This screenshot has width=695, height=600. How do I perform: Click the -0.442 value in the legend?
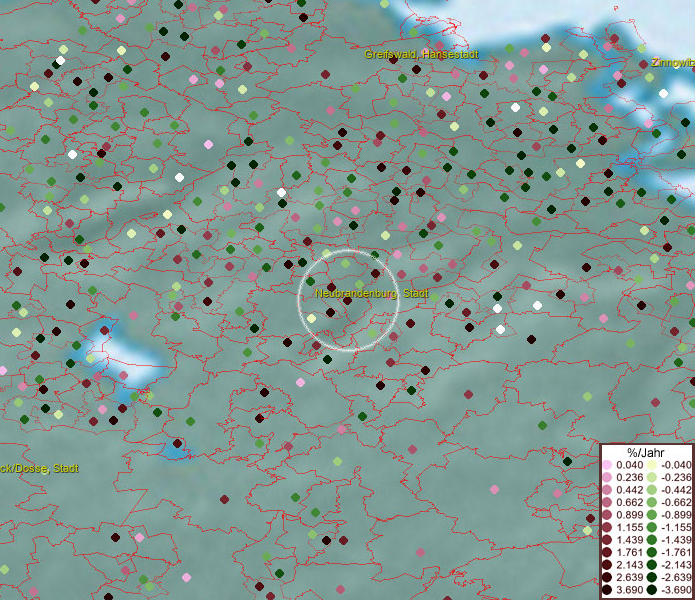point(676,490)
